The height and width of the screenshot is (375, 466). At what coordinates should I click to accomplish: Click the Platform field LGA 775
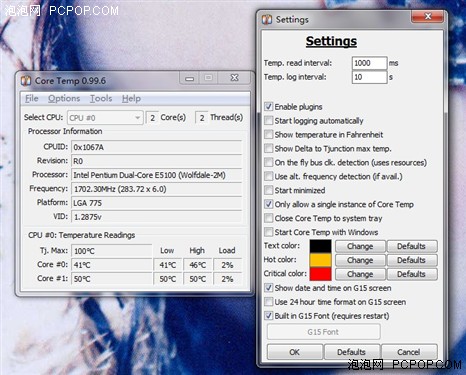tap(157, 203)
